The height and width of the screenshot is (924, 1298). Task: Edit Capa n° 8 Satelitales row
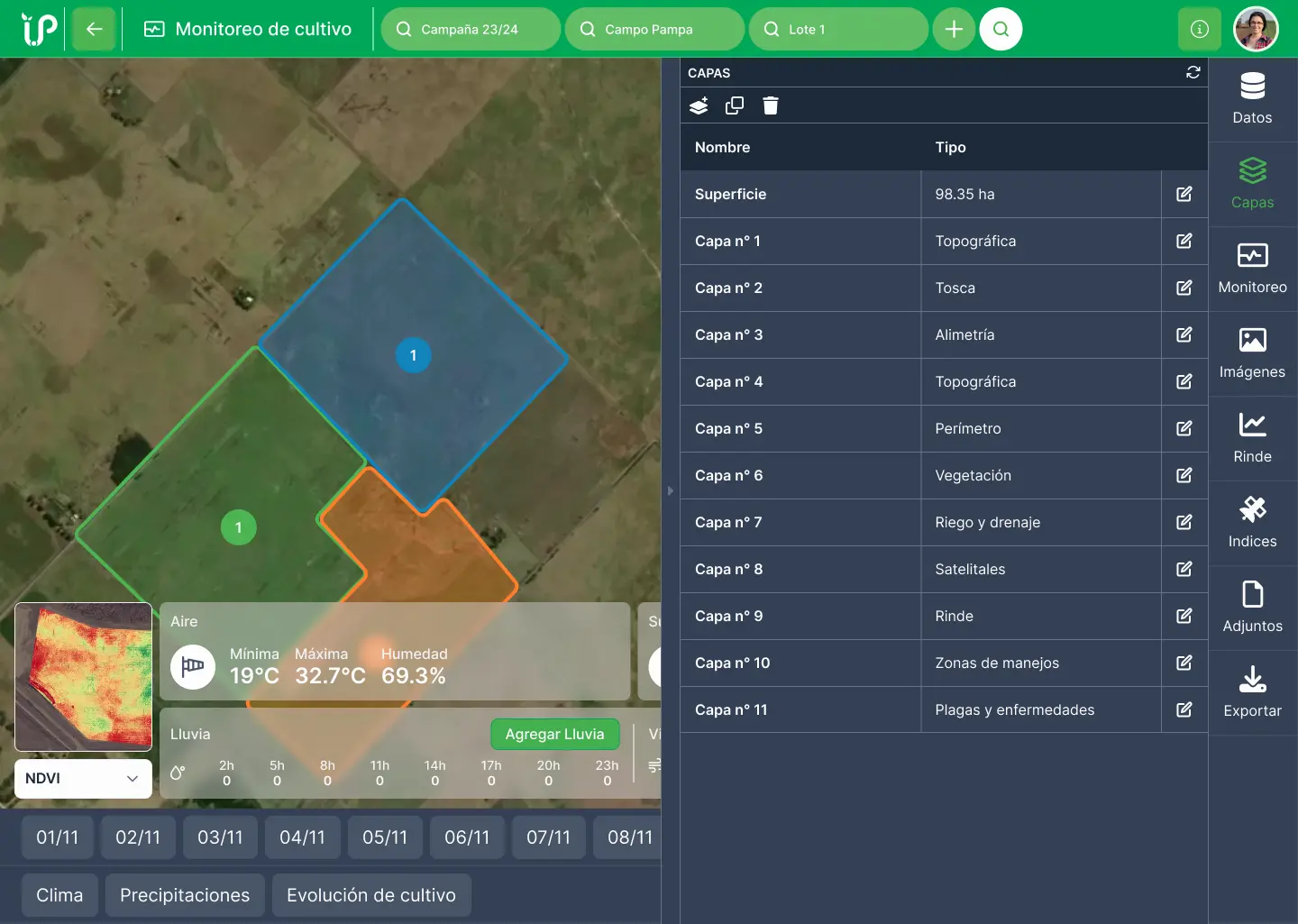pos(1184,569)
